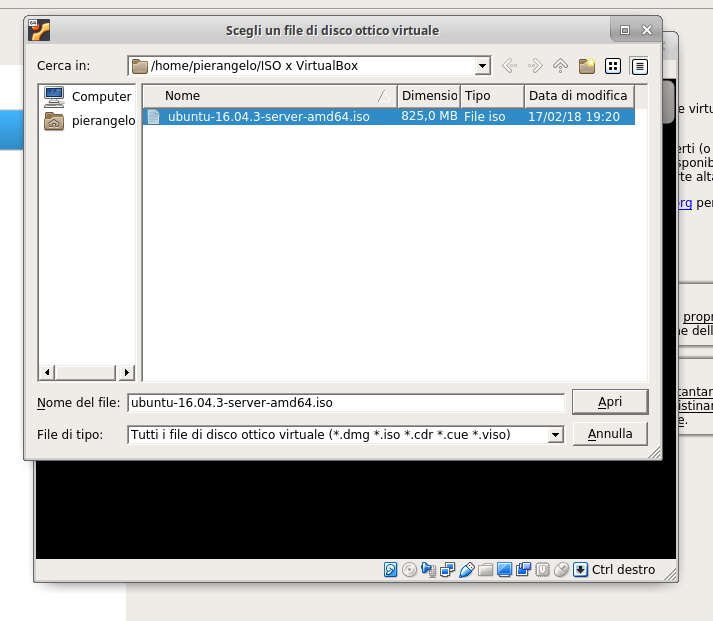Viewport: 713px width, 621px height.
Task: Click the optical disc icon in VM status bar
Action: [x=409, y=570]
